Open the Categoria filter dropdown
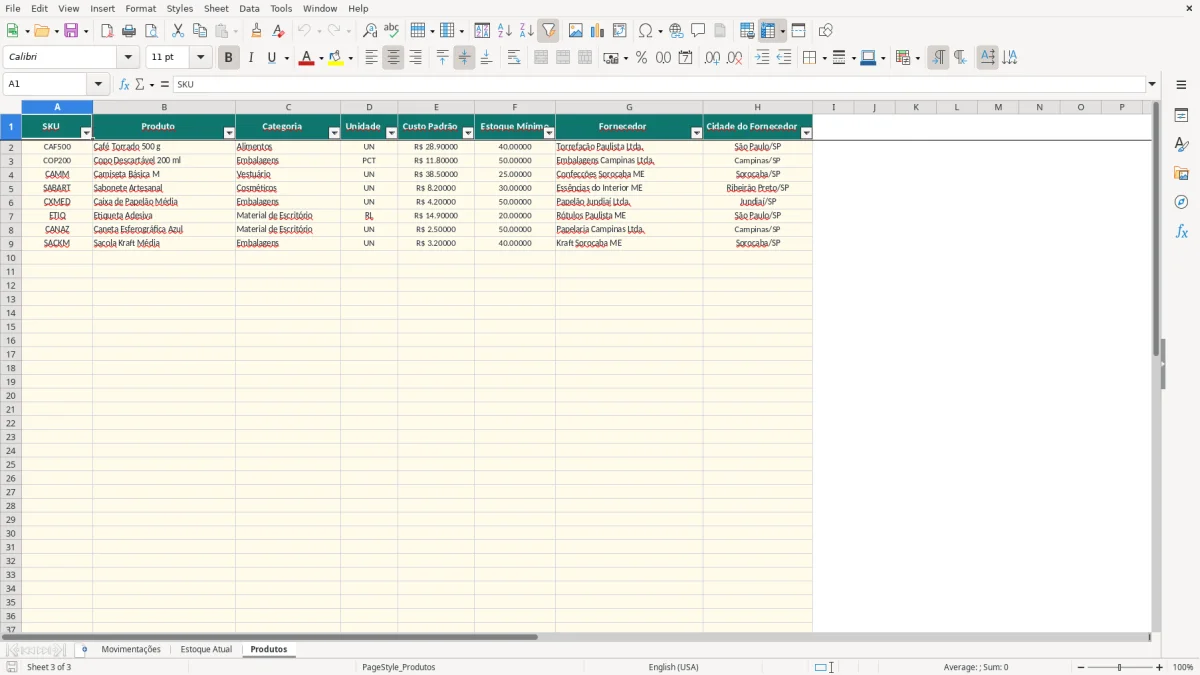Screen dimensions: 1200x675 pyautogui.click(x=334, y=133)
